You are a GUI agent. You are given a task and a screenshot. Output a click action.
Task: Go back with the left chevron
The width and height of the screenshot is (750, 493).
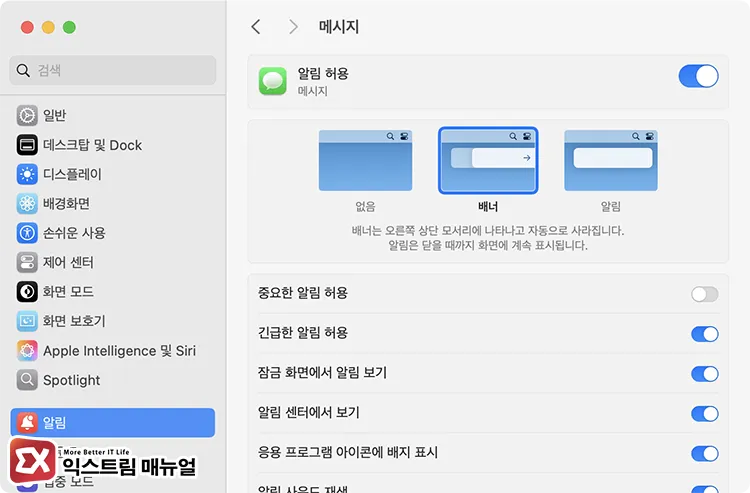tap(256, 27)
